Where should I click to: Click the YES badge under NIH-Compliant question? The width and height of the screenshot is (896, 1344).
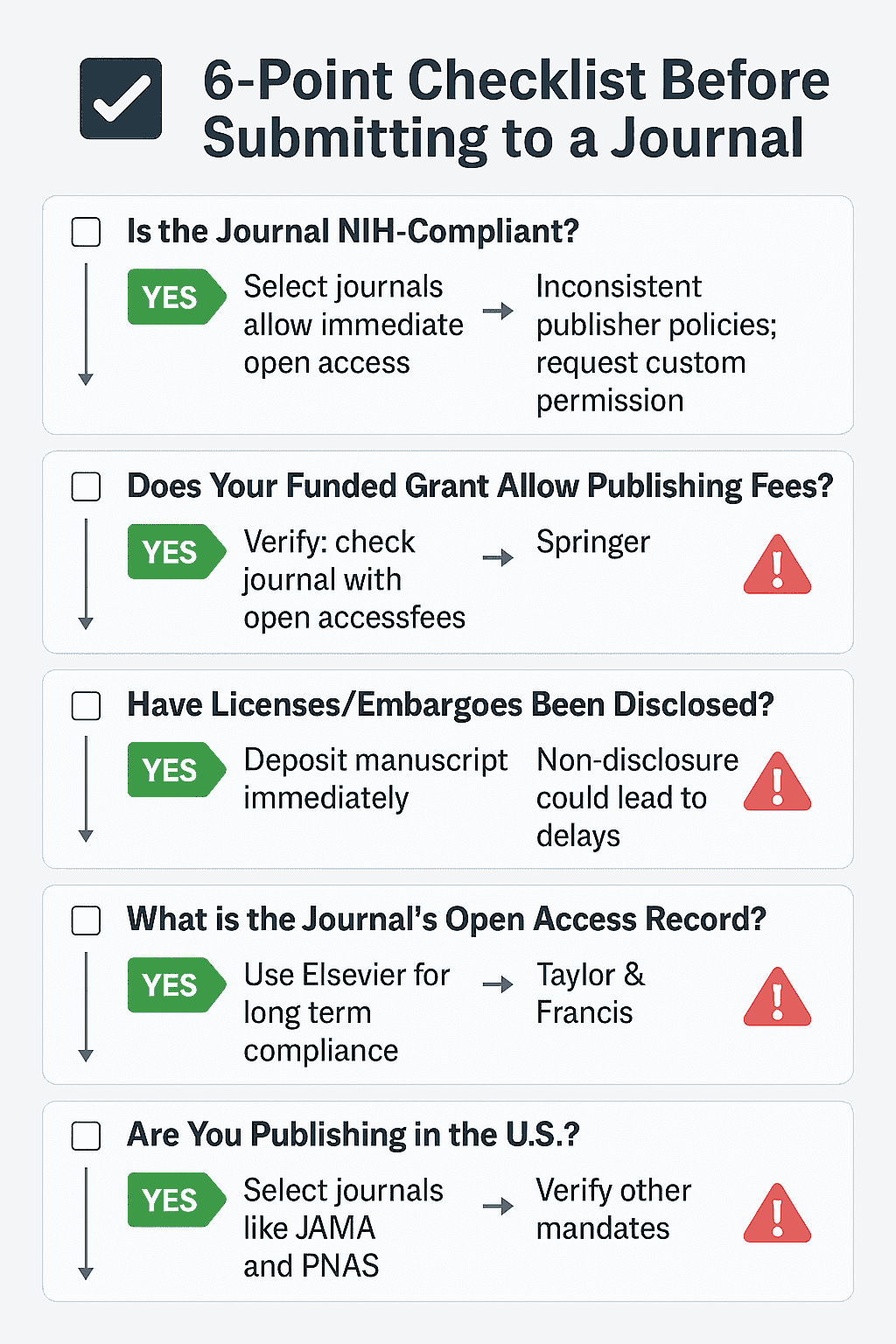[x=177, y=297]
